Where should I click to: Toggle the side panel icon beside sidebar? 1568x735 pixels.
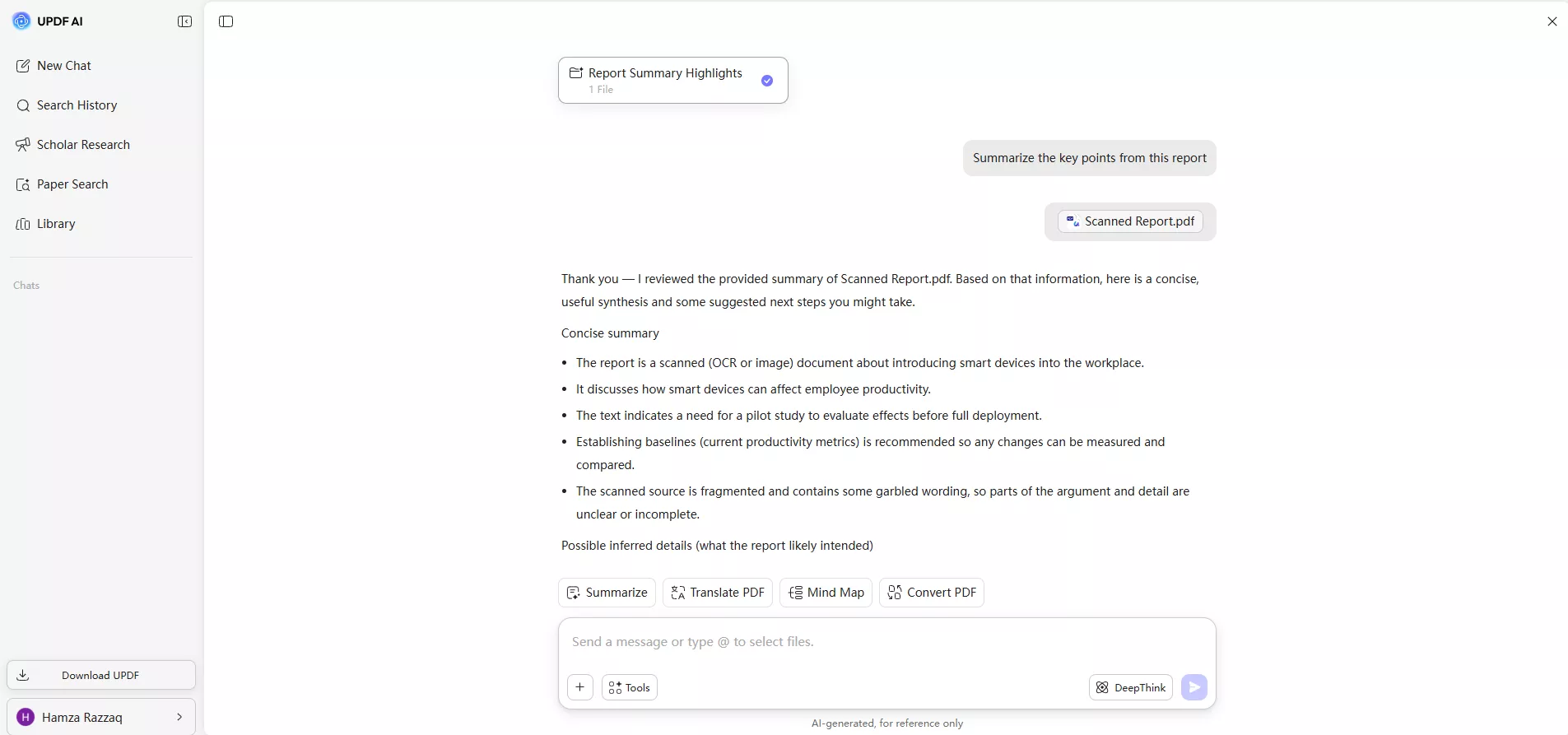click(226, 21)
